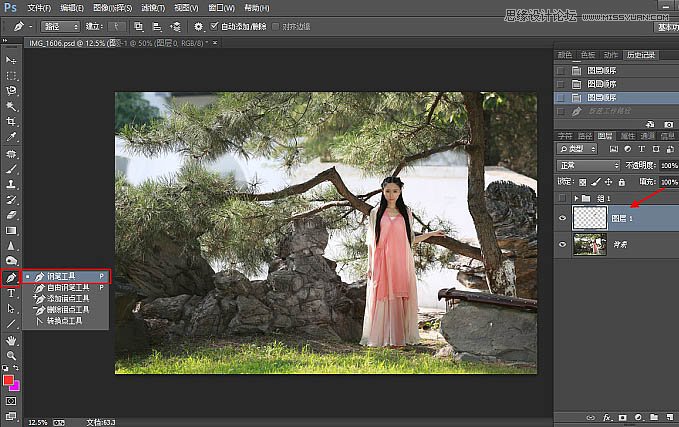This screenshot has height=427, width=679.
Task: Open the 编辑(E) menu
Action: [72, 8]
